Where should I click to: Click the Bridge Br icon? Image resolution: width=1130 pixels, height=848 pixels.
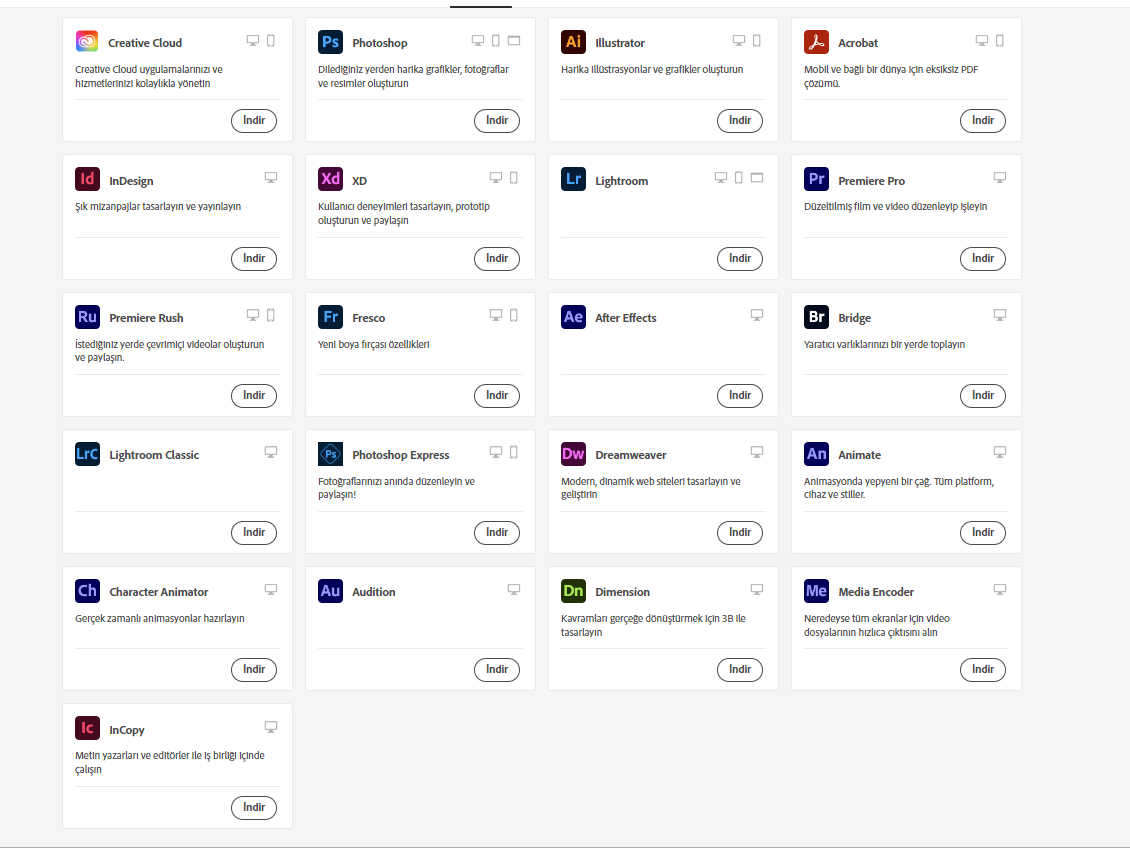click(816, 316)
